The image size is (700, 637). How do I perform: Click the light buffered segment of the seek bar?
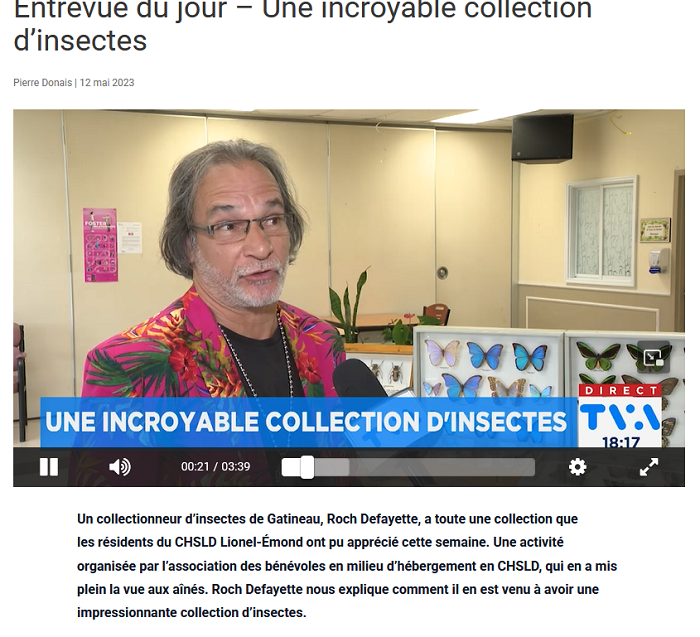point(331,467)
